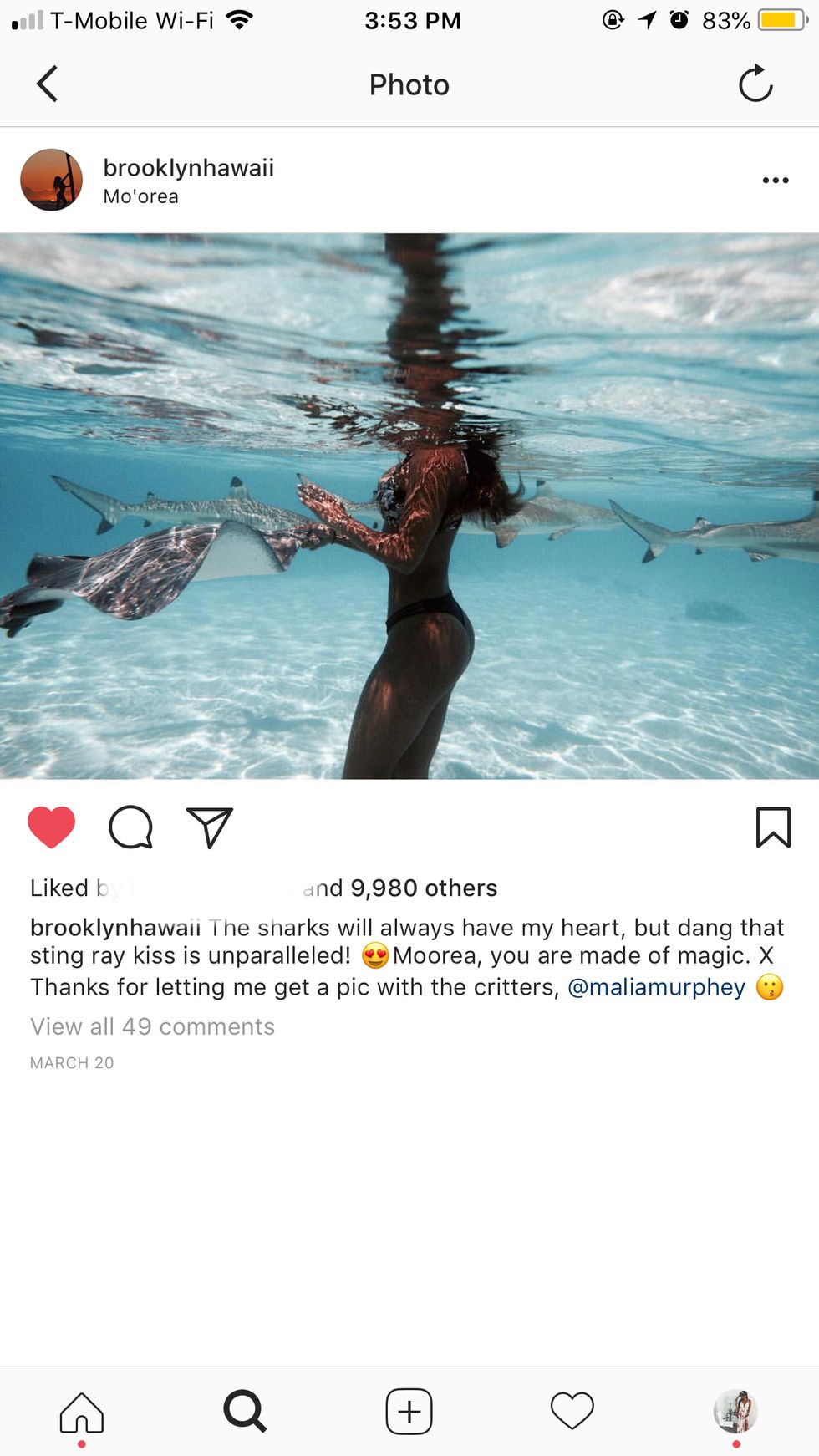Screen dimensions: 819x1456
Task: Unlike the post via red heart
Action: (x=52, y=827)
